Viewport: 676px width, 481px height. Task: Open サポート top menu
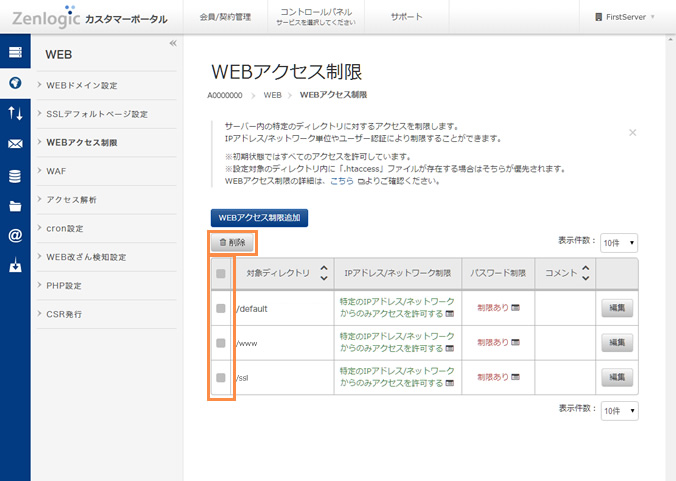point(407,17)
